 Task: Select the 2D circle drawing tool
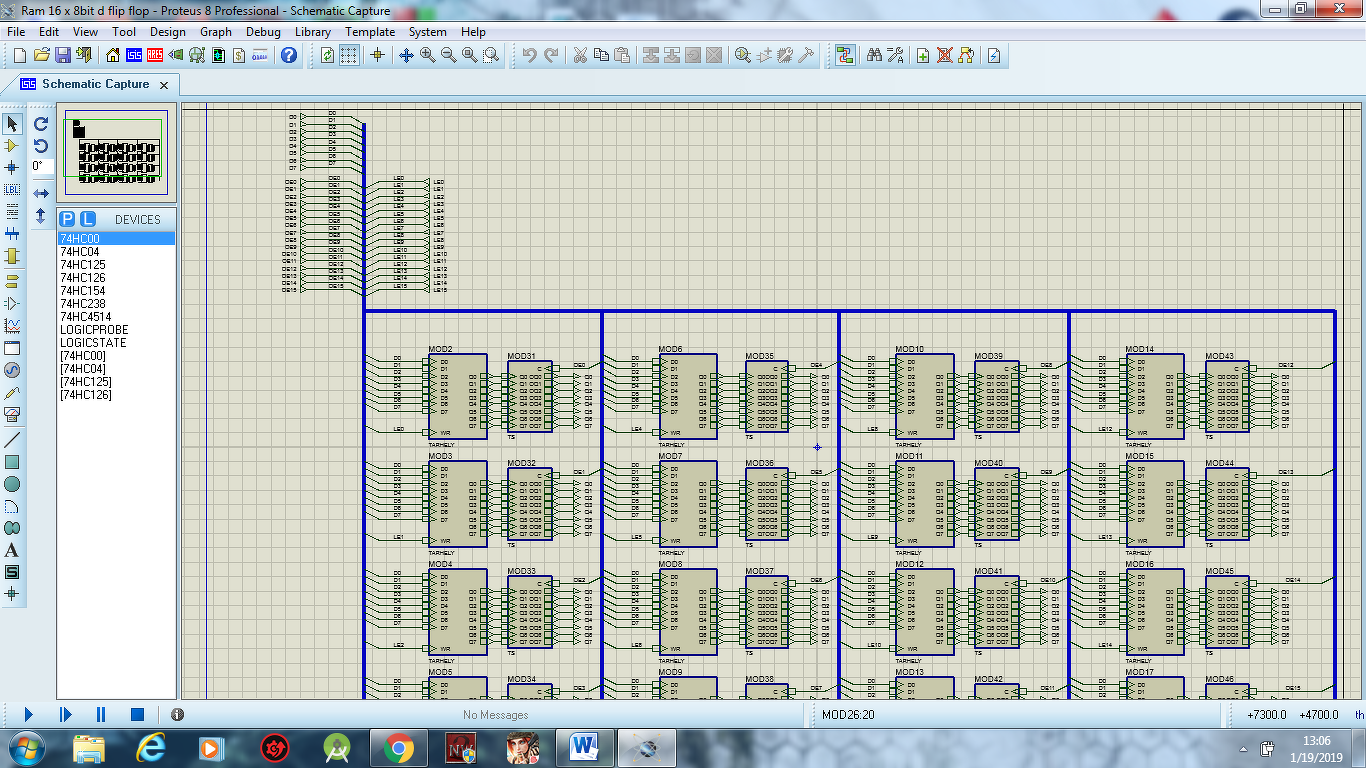click(x=12, y=484)
